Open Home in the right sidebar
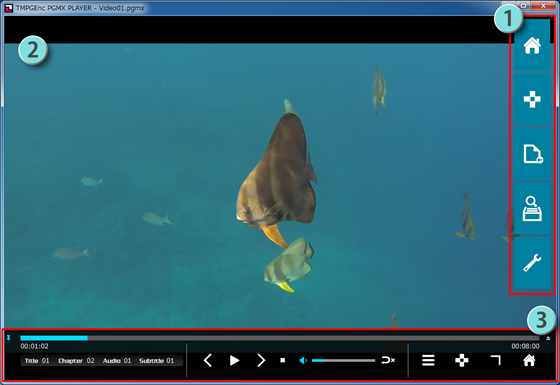The width and height of the screenshot is (560, 385). (x=532, y=46)
